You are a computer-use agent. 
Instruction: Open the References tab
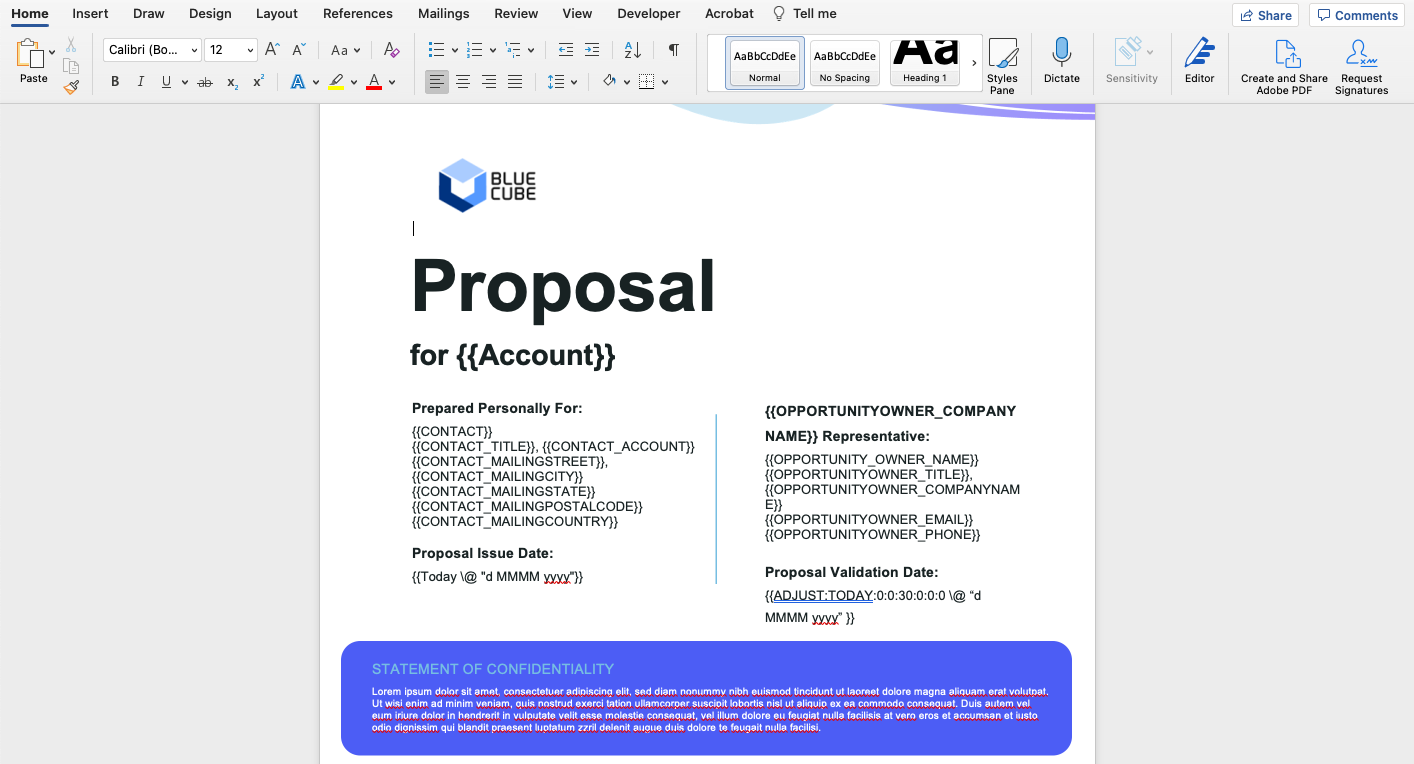pyautogui.click(x=358, y=13)
